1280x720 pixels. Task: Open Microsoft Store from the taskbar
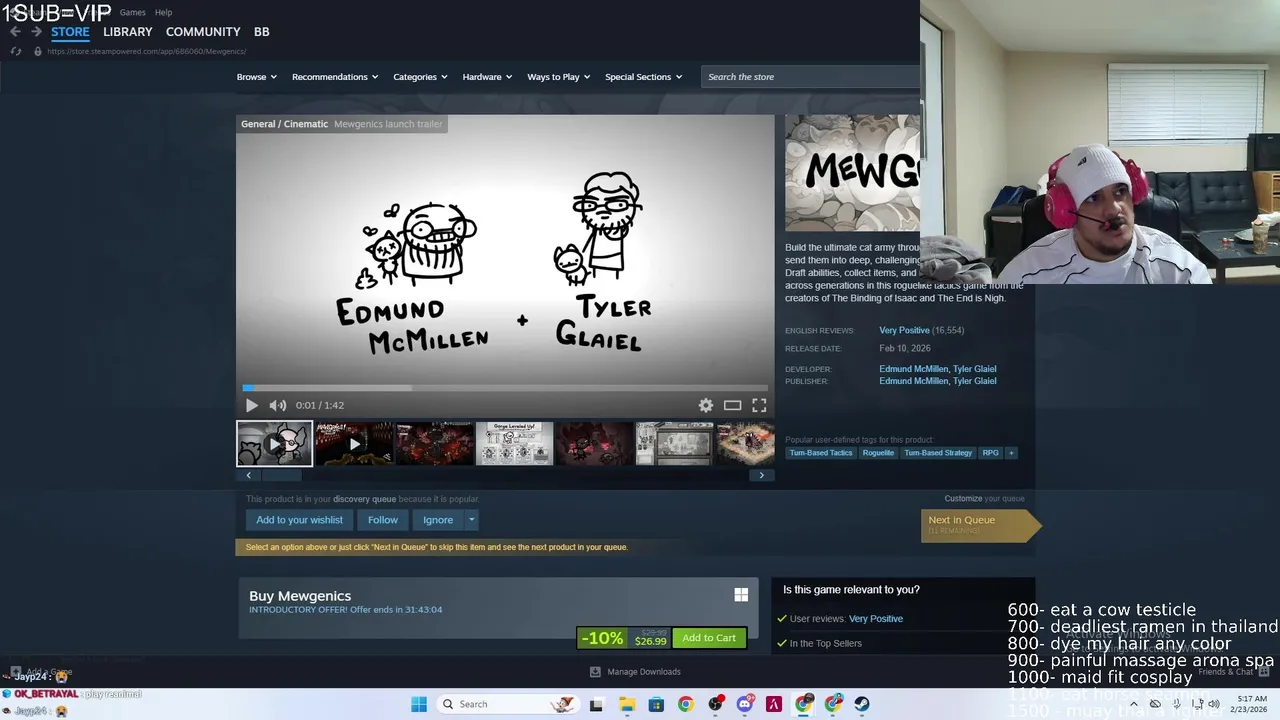(656, 704)
